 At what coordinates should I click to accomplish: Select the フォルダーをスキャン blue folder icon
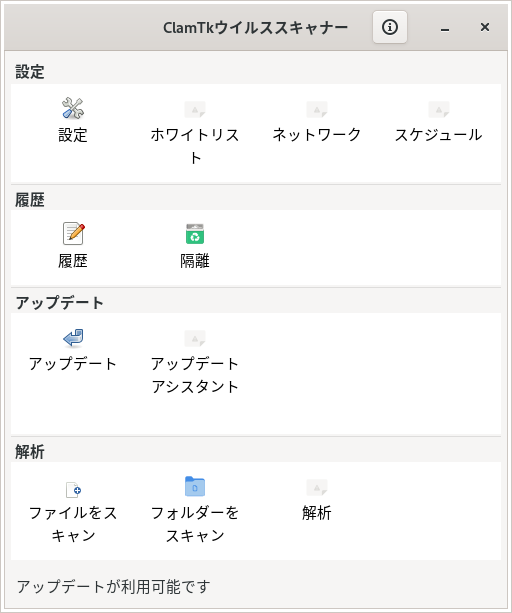click(x=195, y=486)
